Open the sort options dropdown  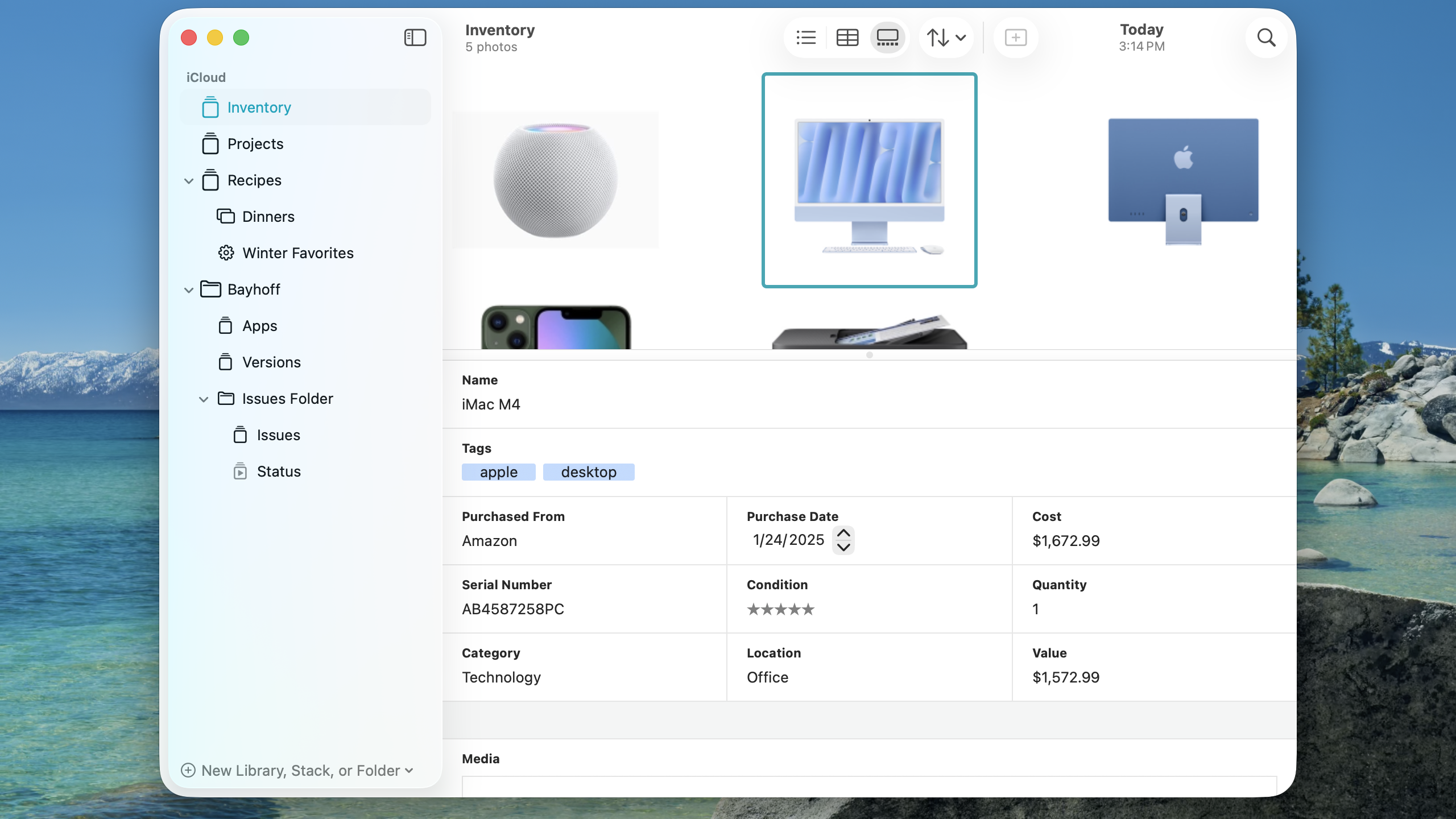[944, 37]
